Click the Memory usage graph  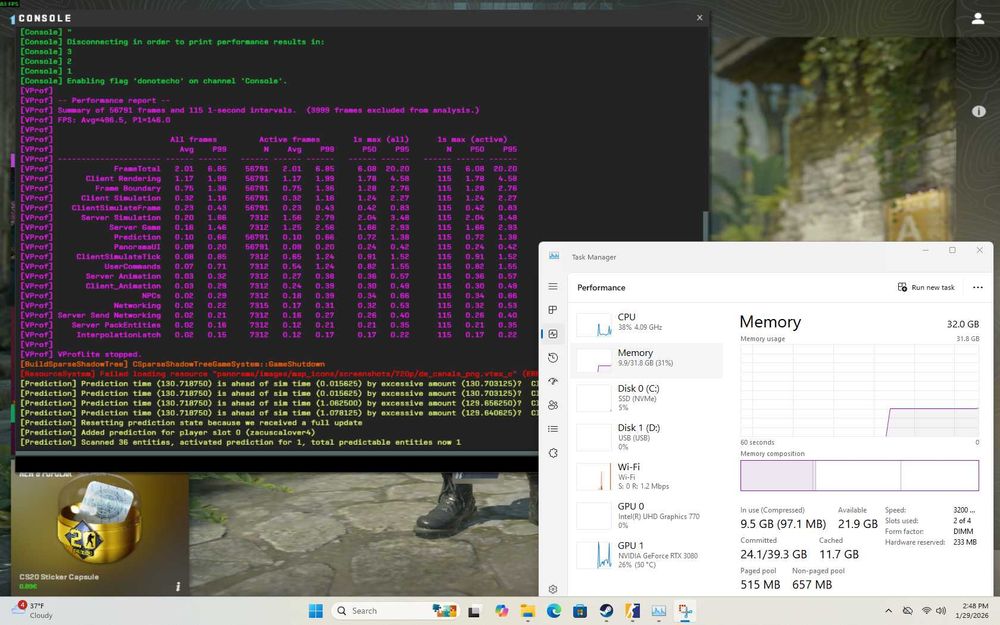tap(859, 390)
